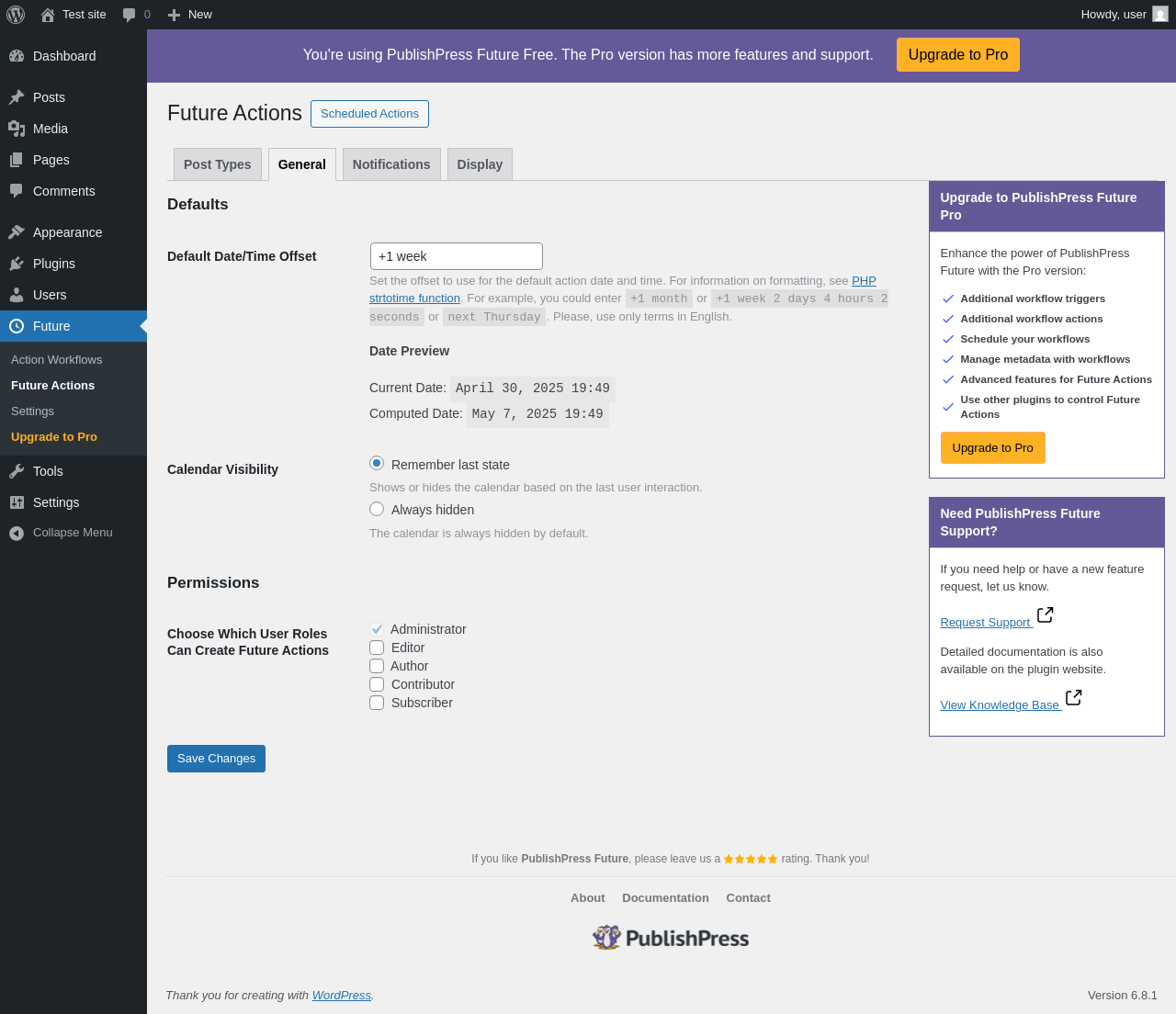
Task: Open the View Knowledge Base link
Action: tap(1000, 705)
